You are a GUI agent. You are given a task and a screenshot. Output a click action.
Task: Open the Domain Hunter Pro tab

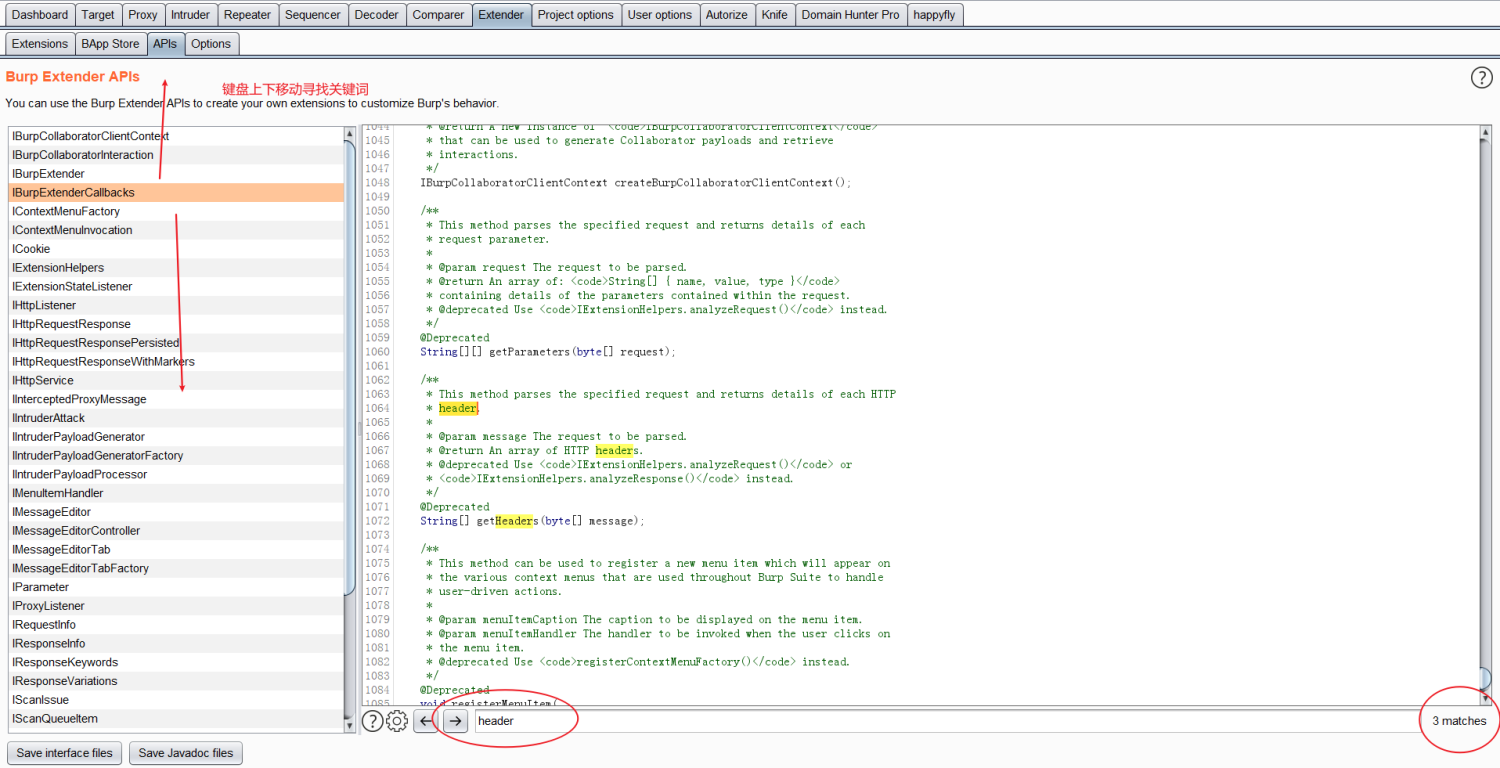pos(851,15)
